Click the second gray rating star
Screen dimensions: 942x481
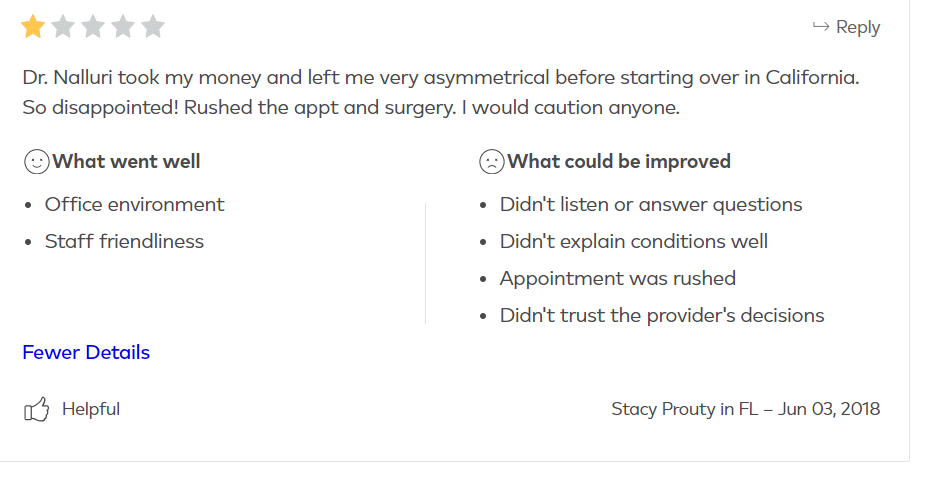point(63,27)
